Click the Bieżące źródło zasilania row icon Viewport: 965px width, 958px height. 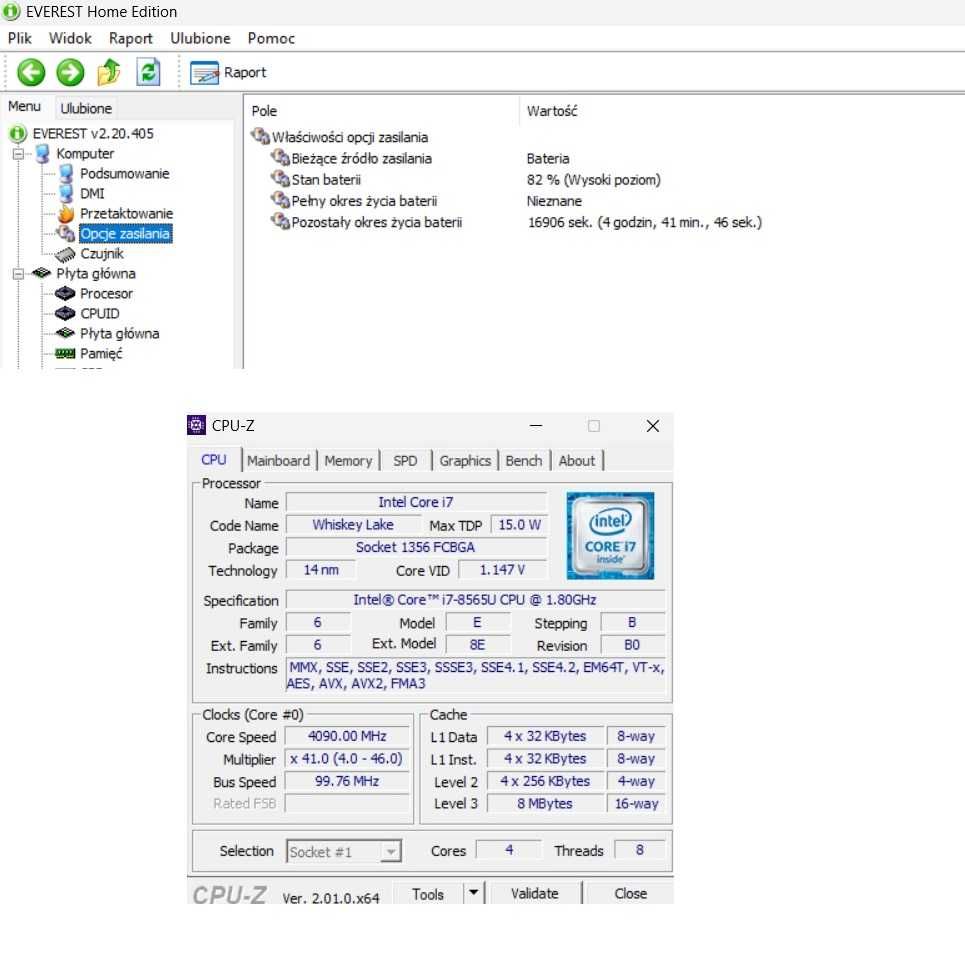click(x=280, y=158)
